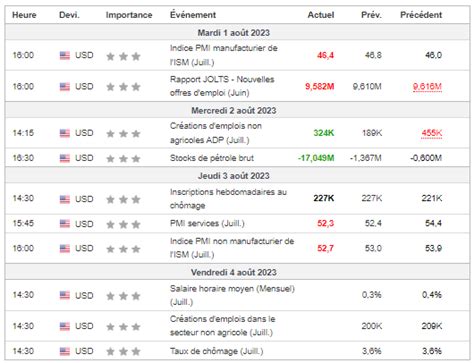
Task: Open the Rapport JOLTS Nouvelles offres d'emploi event
Action: tap(222, 86)
